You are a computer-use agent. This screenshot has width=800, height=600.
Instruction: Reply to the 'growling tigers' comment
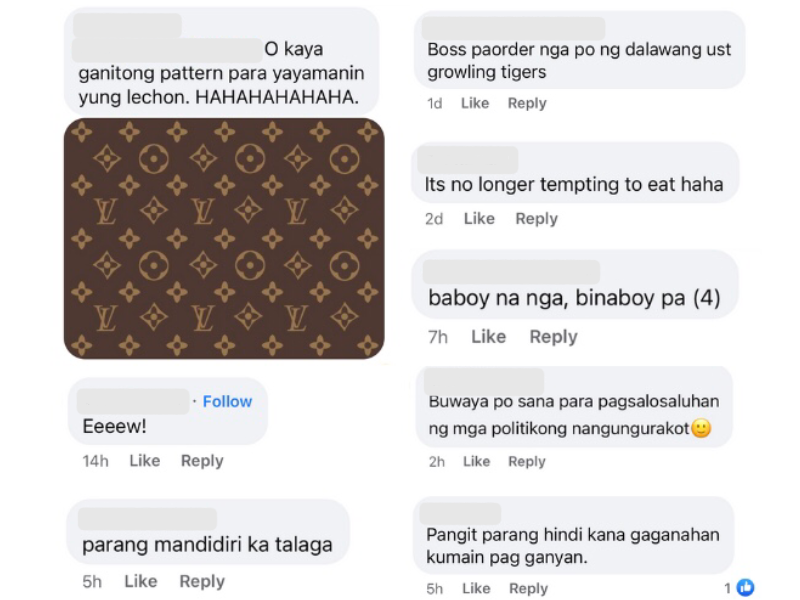pos(527,103)
